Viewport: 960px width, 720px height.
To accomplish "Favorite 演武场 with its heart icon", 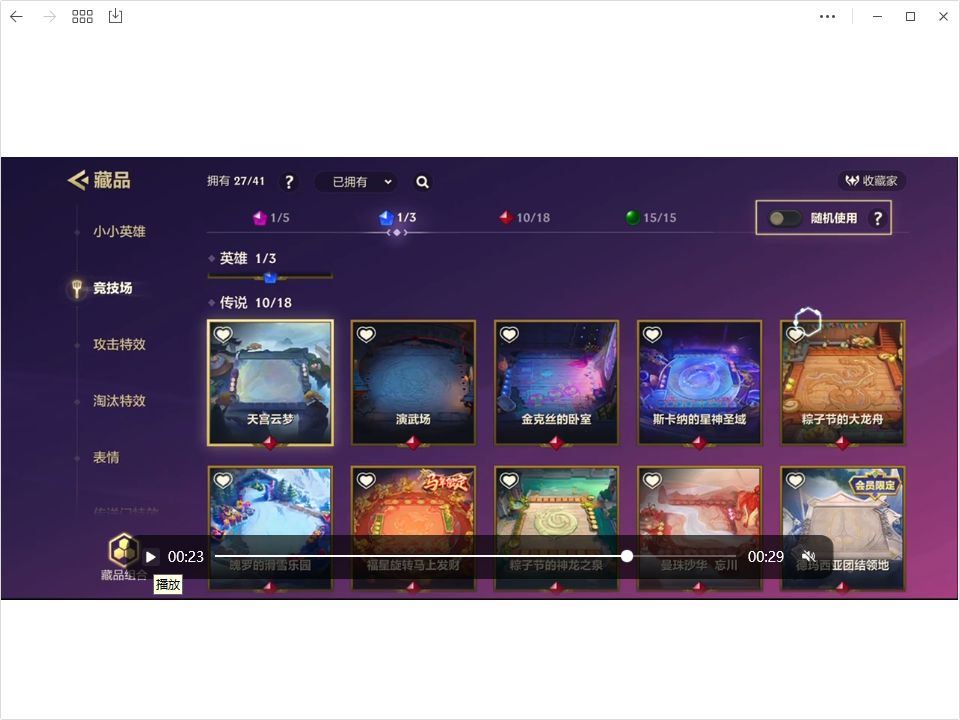I will click(366, 334).
